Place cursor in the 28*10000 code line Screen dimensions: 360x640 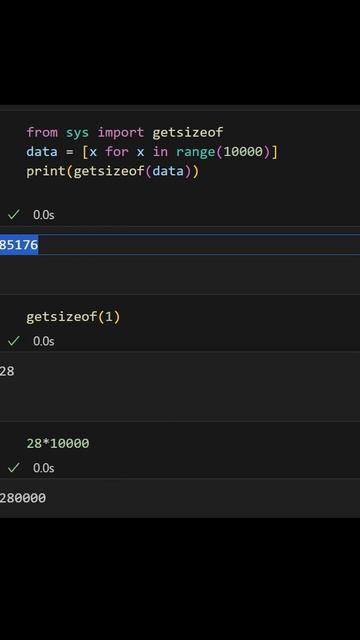(x=58, y=443)
